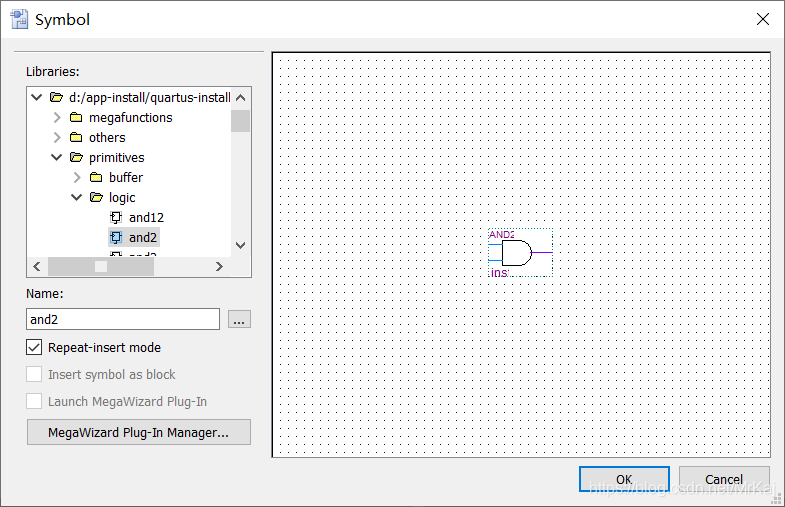Click the and12 symbol icon
Image resolution: width=785 pixels, height=507 pixels.
[116, 218]
